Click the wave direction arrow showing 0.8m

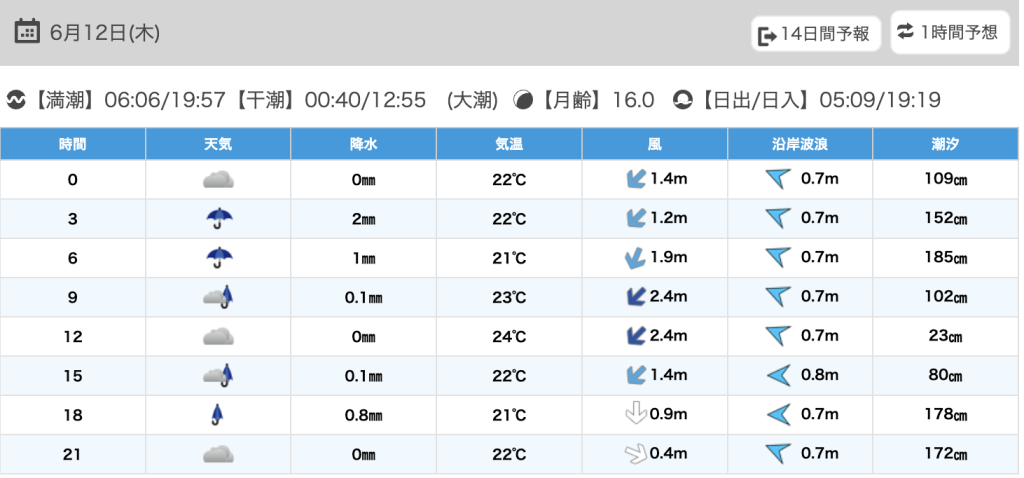coord(778,376)
